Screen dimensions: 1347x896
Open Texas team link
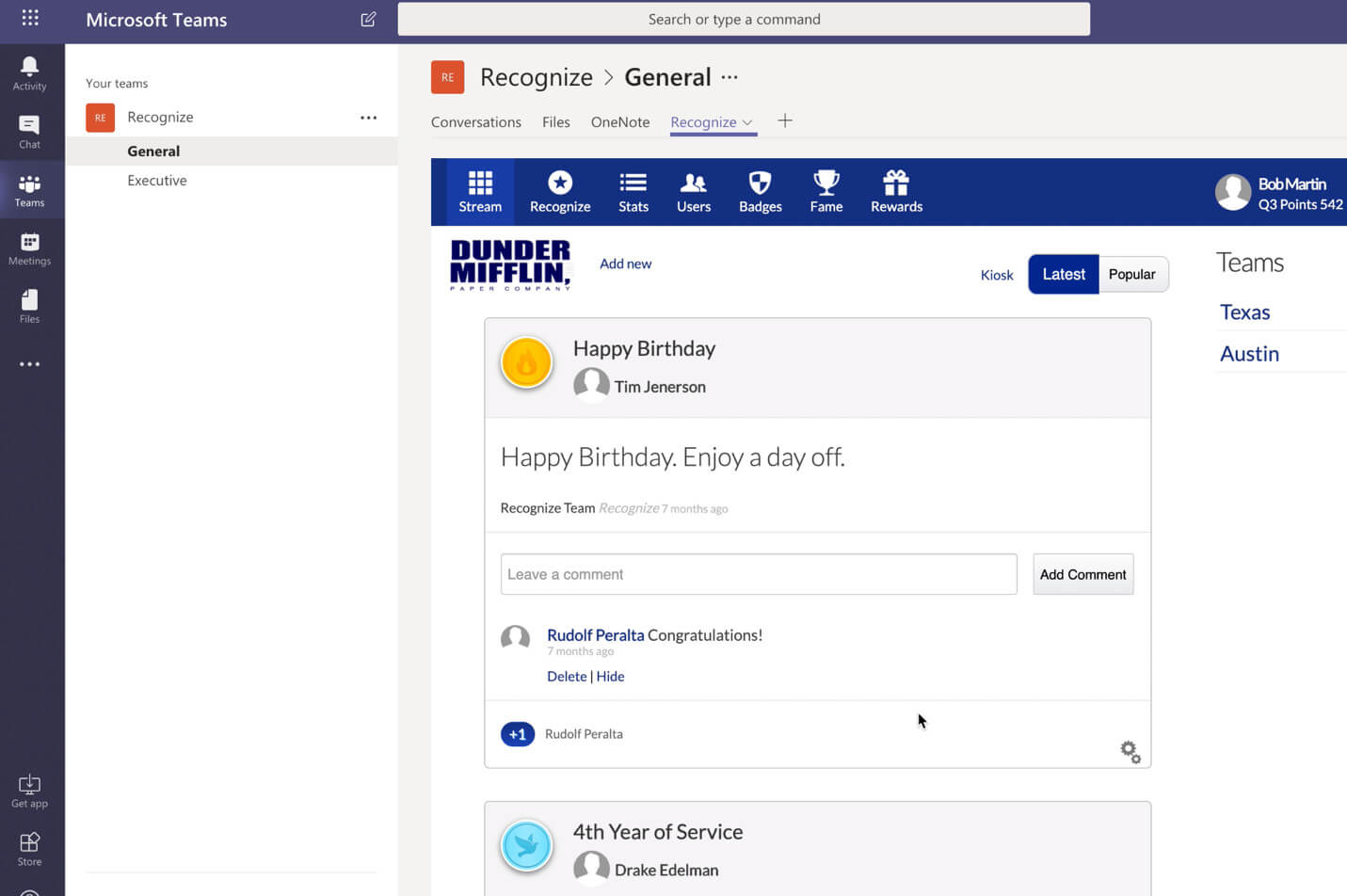[1244, 312]
